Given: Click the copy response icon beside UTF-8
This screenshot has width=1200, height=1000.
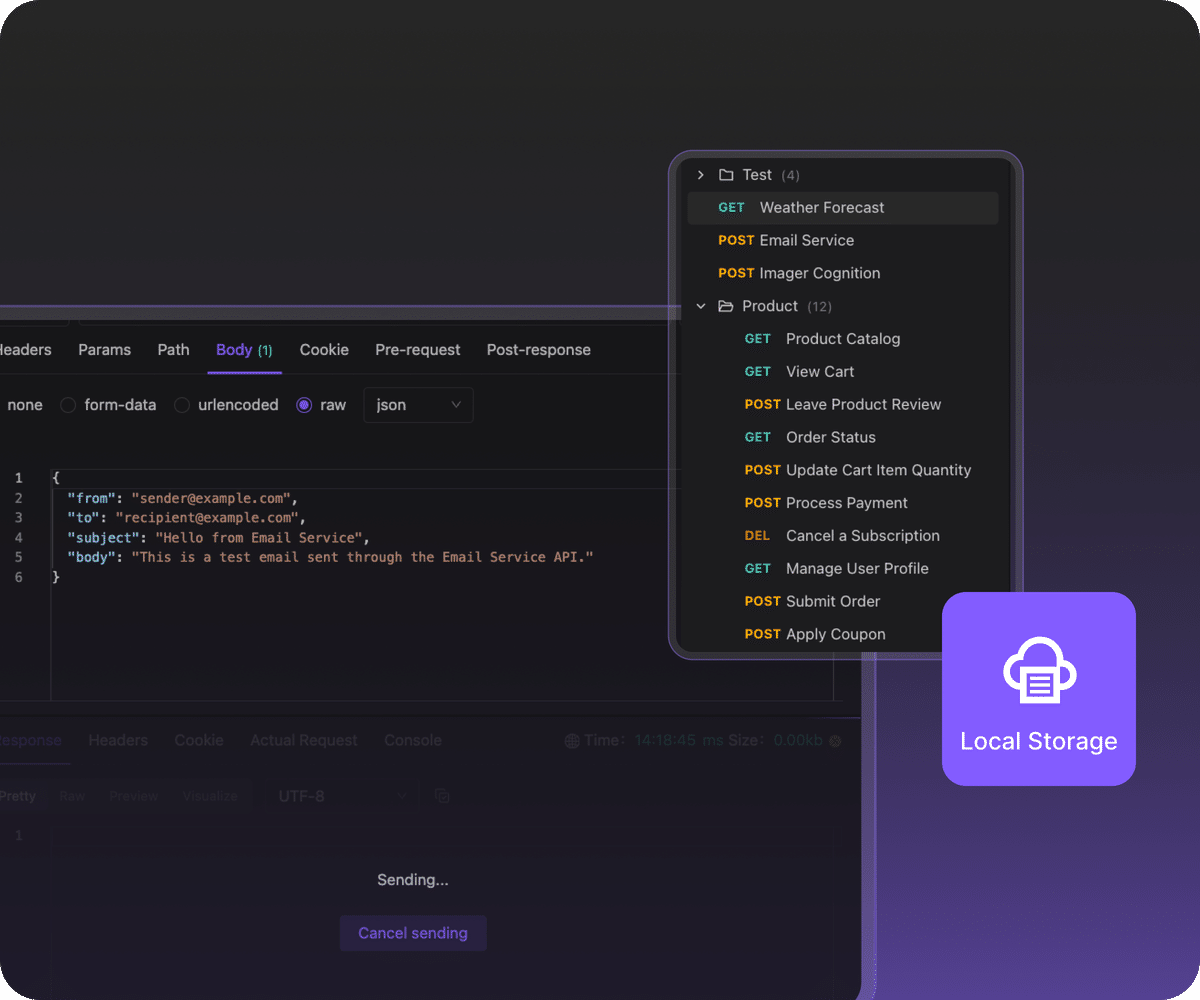Looking at the screenshot, I should tap(441, 795).
